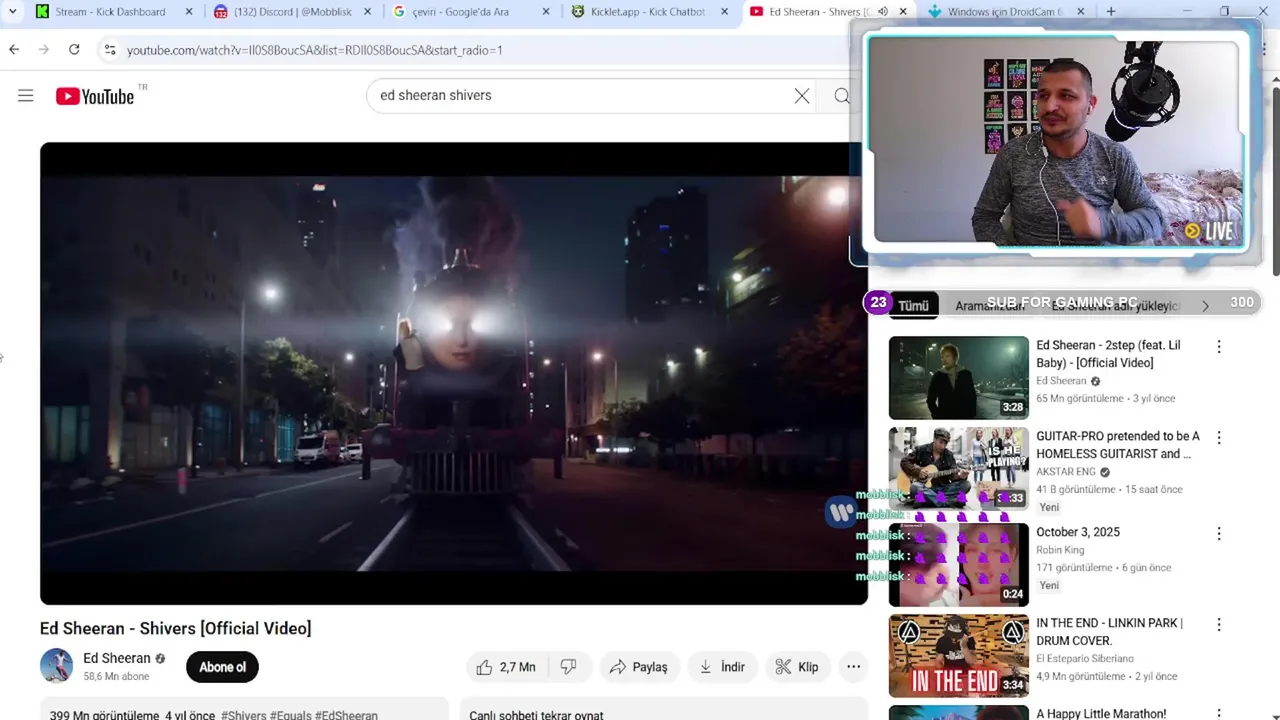Subscribe with Abone ol button
The height and width of the screenshot is (720, 1280).
tap(222, 667)
